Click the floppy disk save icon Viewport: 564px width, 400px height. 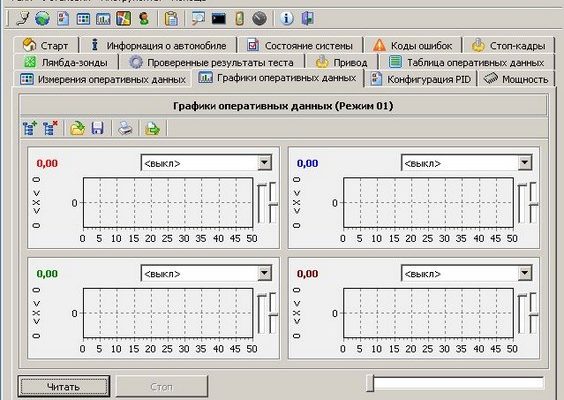point(97,128)
